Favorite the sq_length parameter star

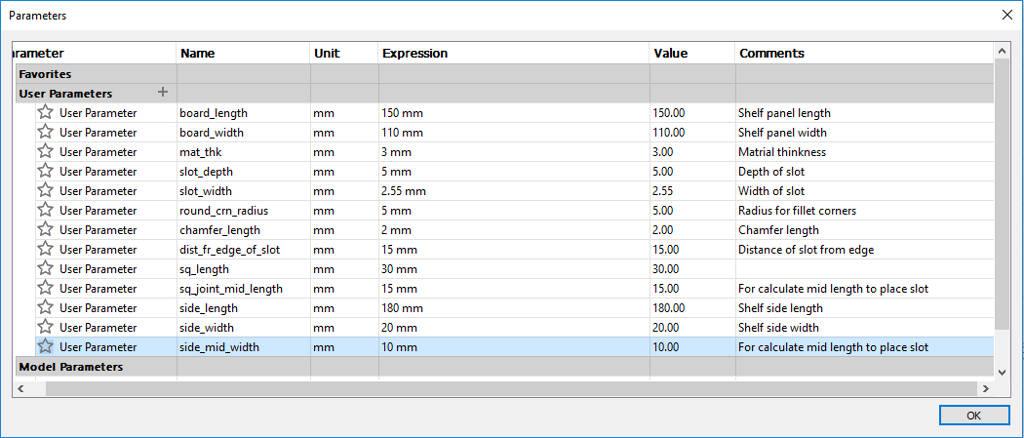click(x=44, y=268)
